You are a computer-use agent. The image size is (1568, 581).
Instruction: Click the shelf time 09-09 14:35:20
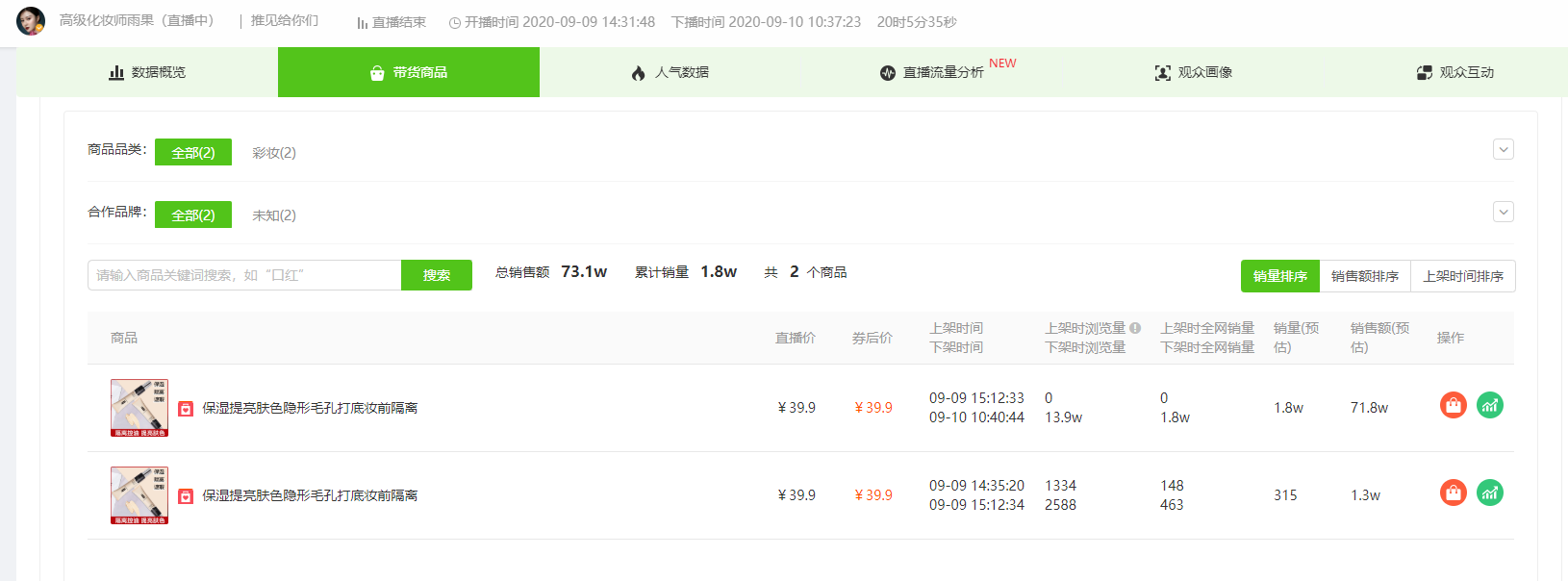(976, 486)
